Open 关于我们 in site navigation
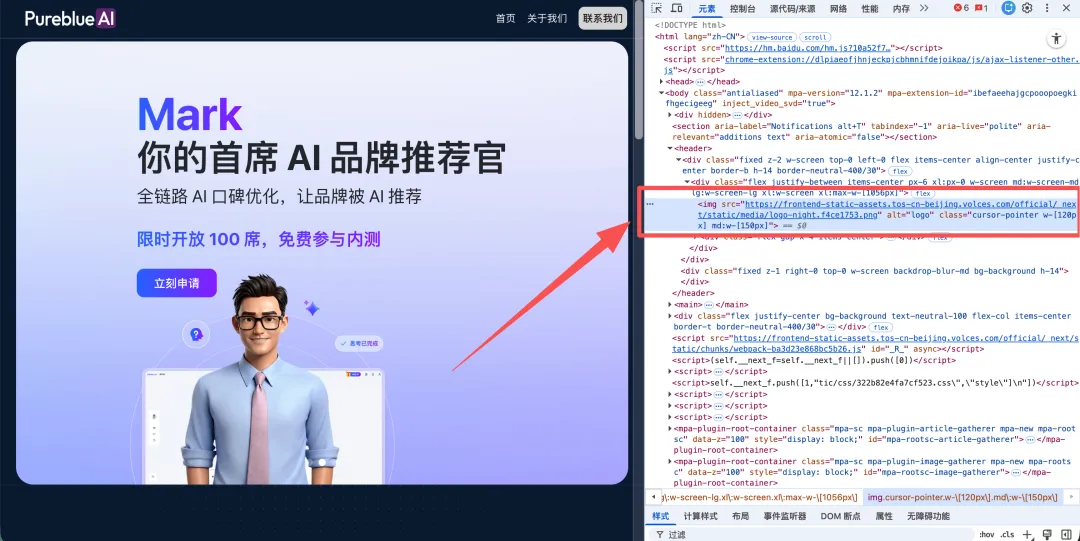Viewport: 1080px width, 541px height. click(x=547, y=19)
